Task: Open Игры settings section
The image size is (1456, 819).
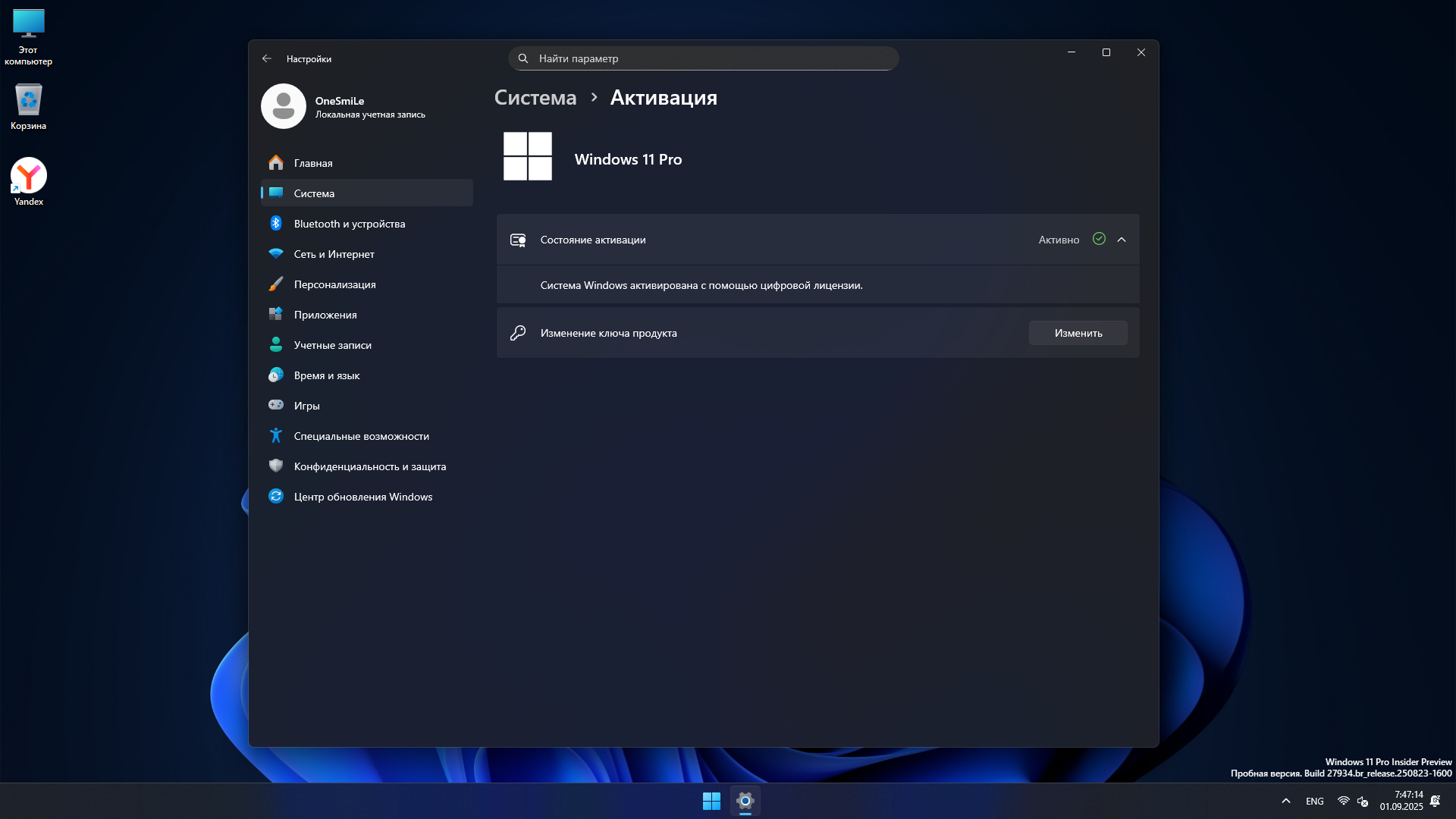Action: point(306,406)
